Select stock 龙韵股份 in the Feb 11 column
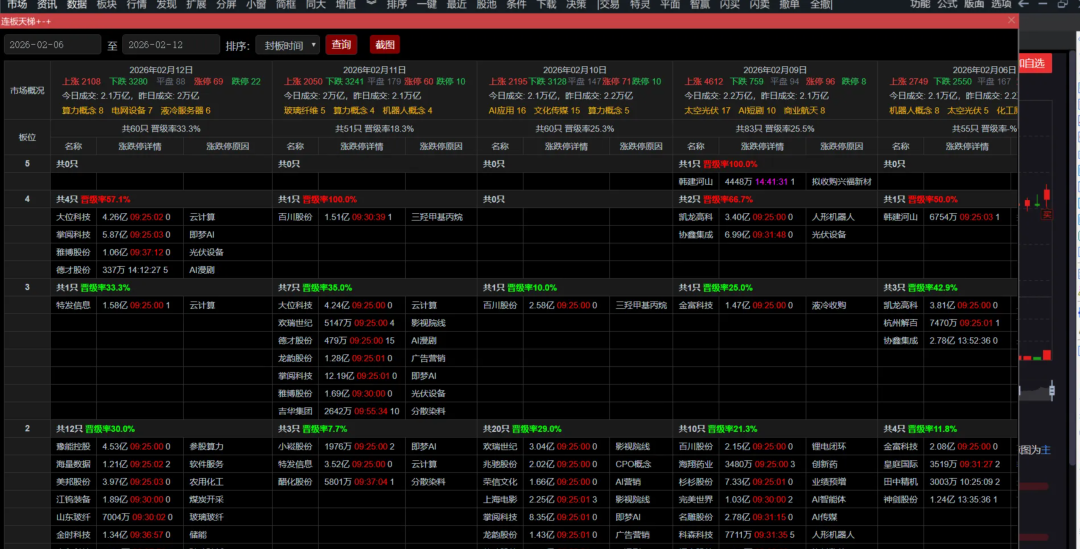1080x549 pixels. [x=295, y=358]
